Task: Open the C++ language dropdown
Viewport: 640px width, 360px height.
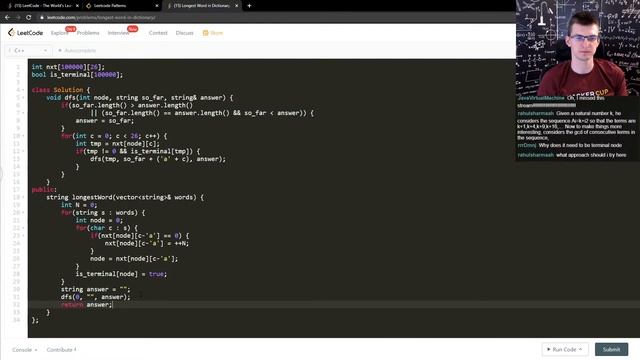Action: coord(28,50)
